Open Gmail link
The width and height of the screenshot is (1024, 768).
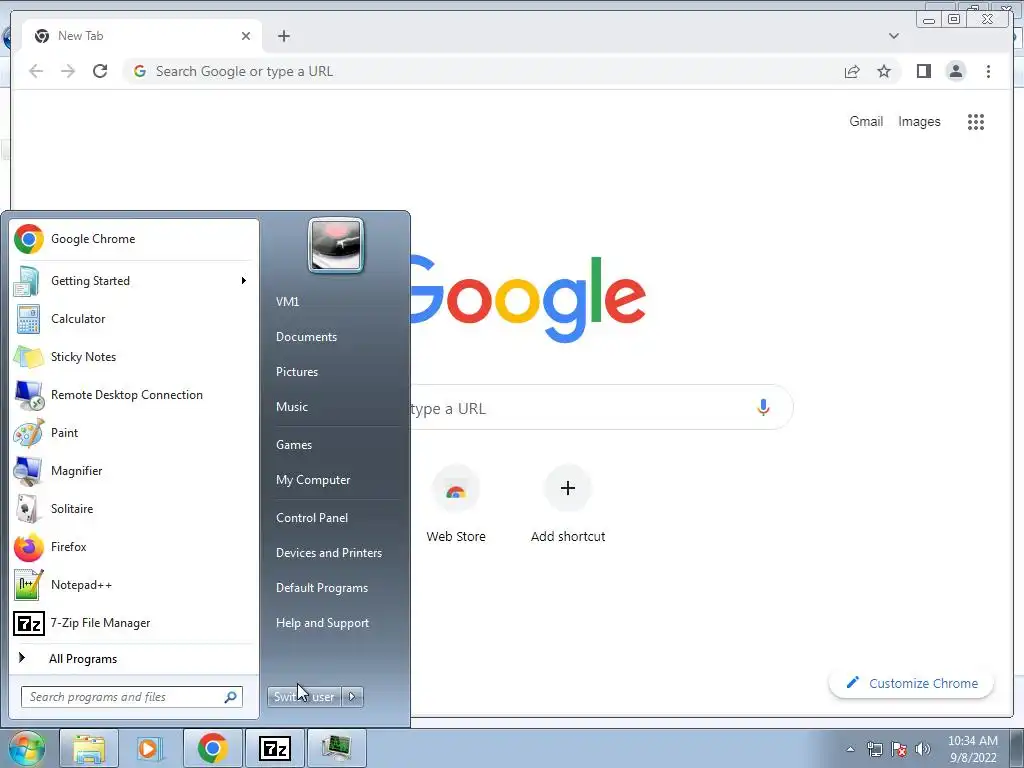click(866, 121)
